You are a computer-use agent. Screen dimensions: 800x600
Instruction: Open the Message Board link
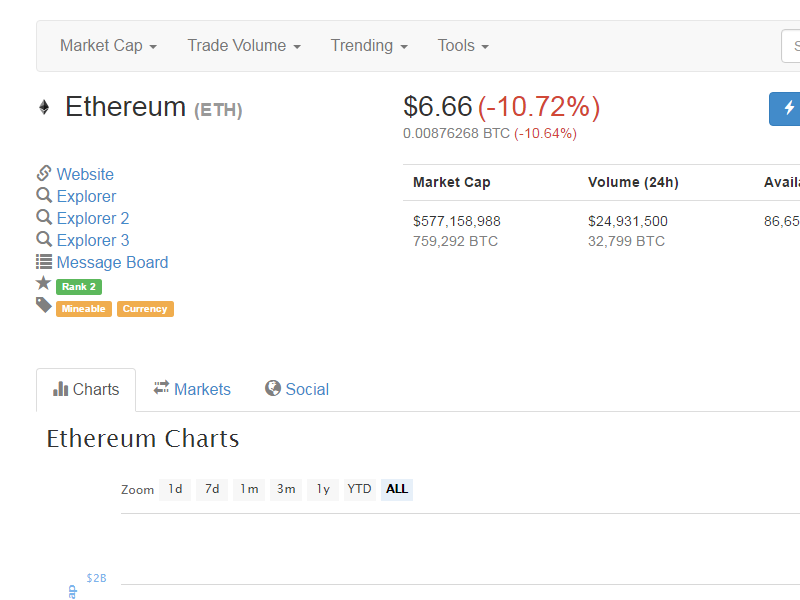coord(112,262)
